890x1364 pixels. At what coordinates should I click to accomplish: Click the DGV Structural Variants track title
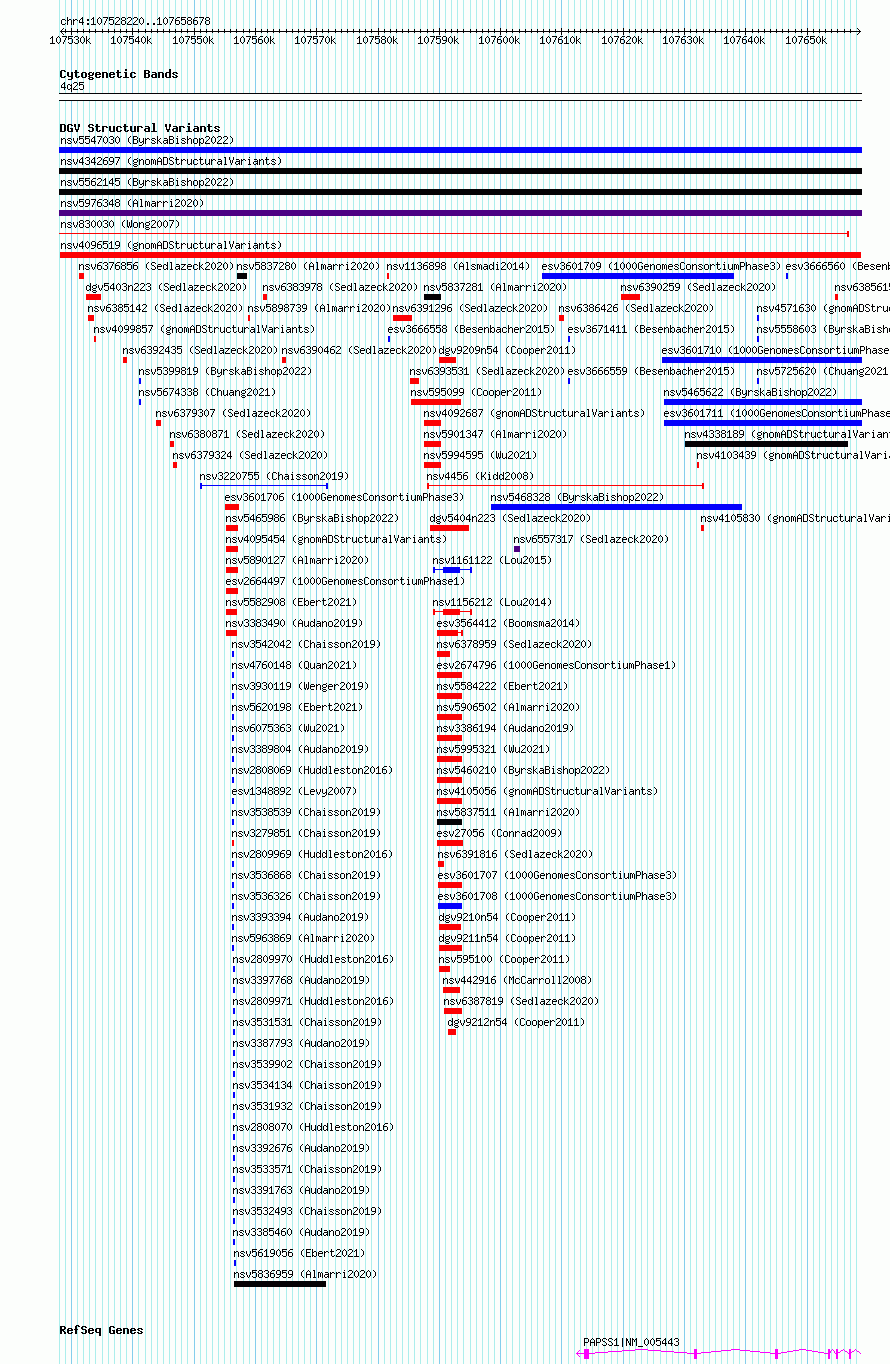(x=139, y=128)
